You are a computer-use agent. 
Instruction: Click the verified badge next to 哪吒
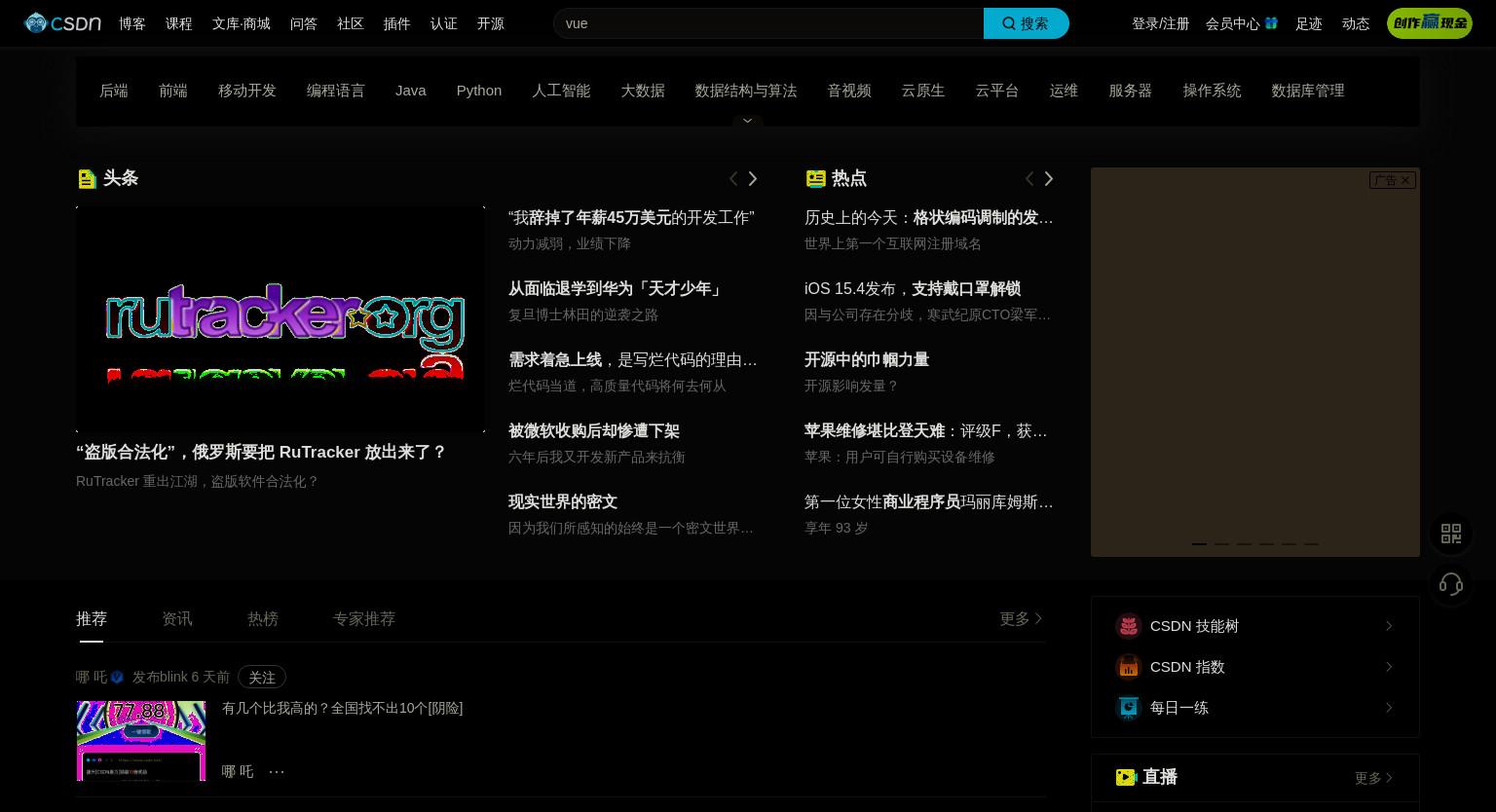coord(117,678)
